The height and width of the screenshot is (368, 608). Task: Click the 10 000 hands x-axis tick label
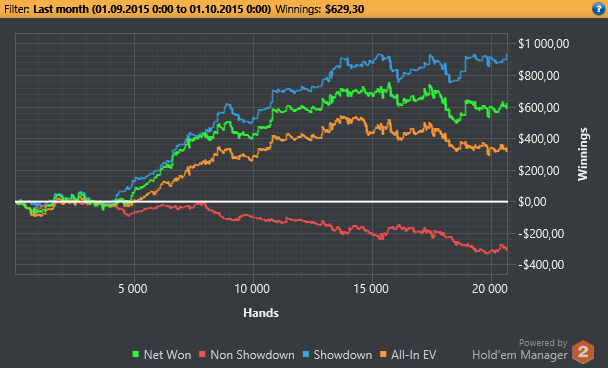point(252,289)
